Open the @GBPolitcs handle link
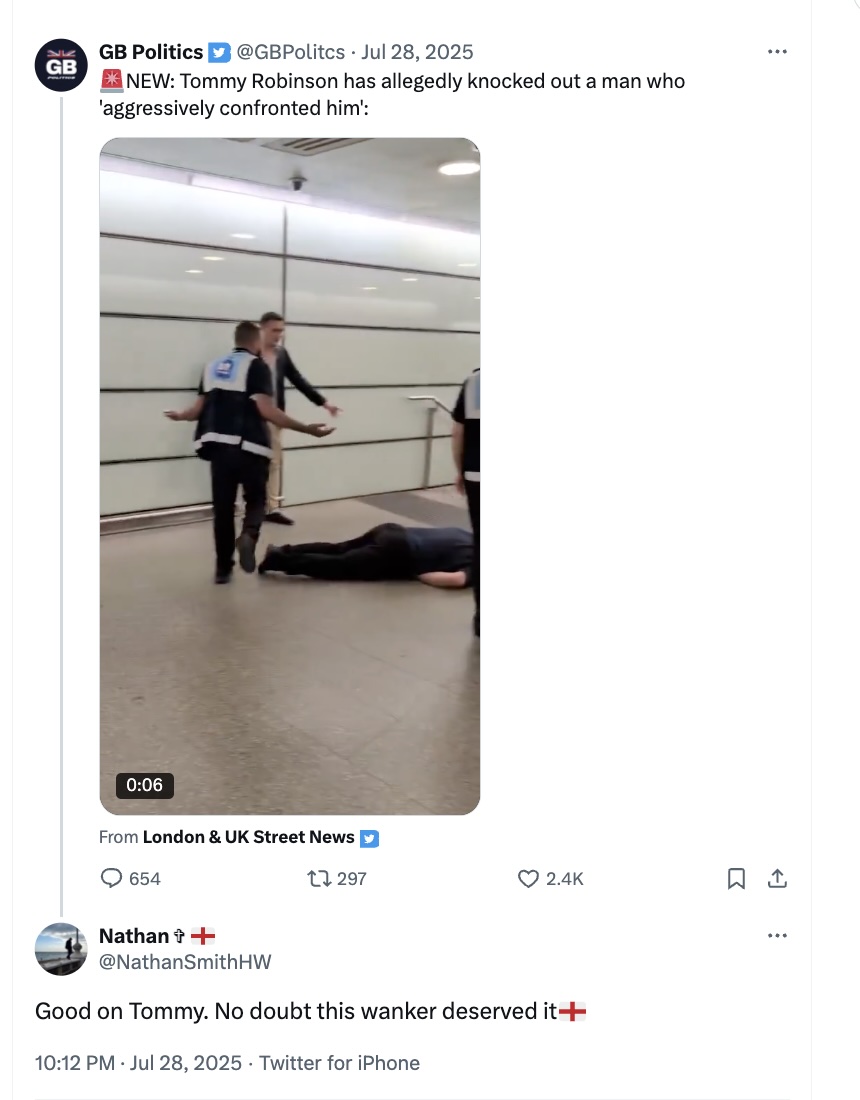This screenshot has width=860, height=1100. tap(291, 52)
